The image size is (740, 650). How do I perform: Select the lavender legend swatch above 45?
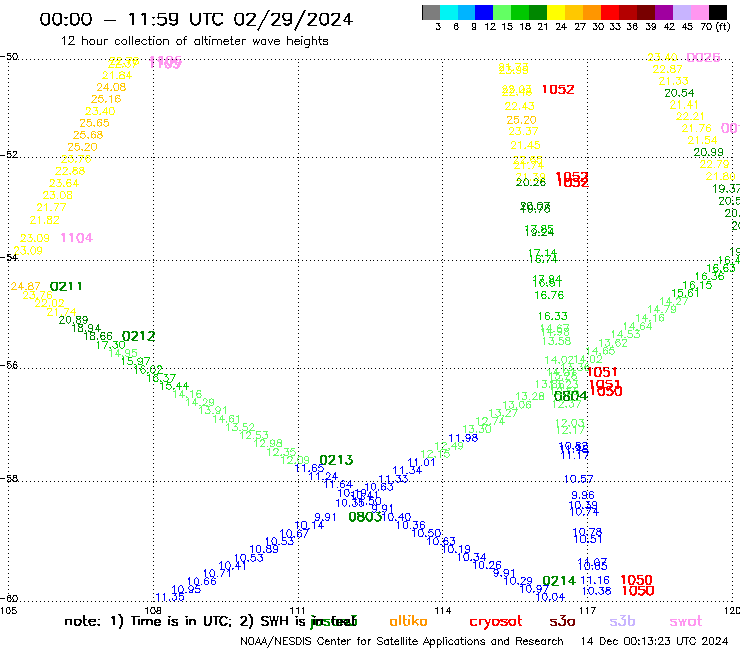click(x=681, y=12)
